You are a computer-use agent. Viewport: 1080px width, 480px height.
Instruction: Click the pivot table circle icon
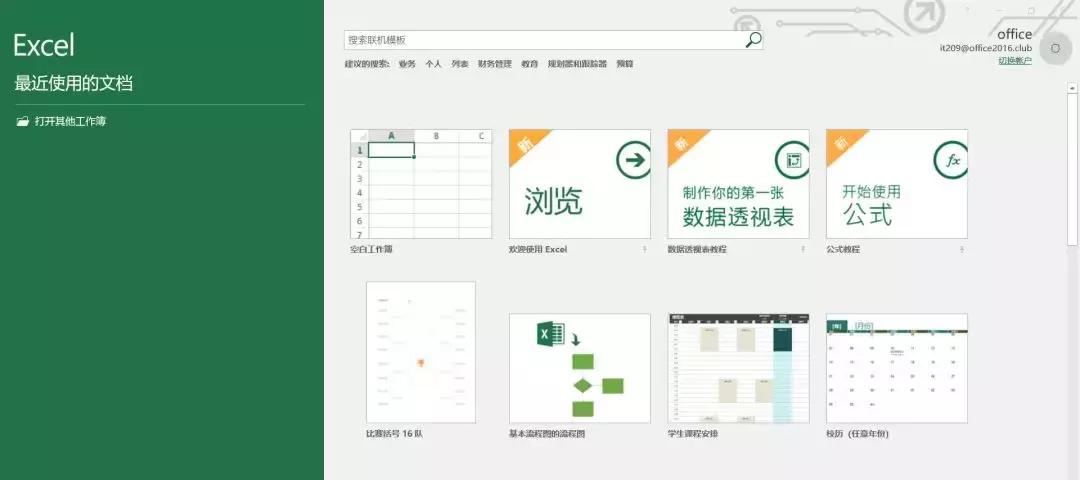point(793,160)
